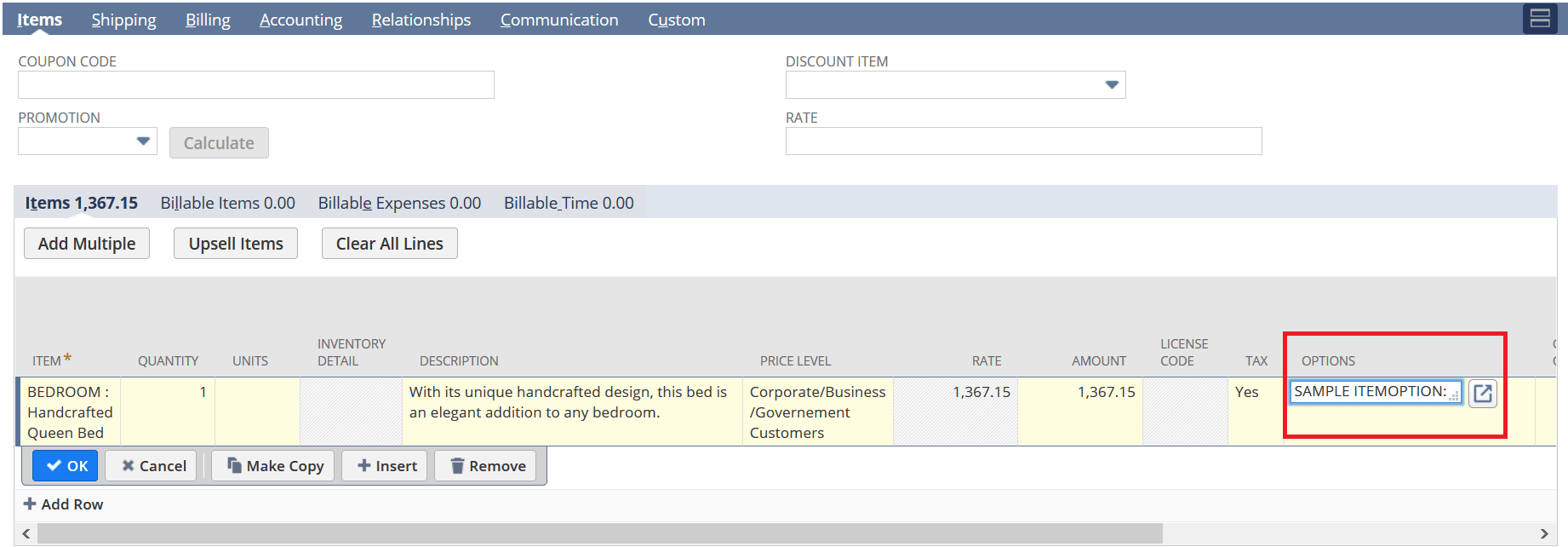Go to the Billing tab

[208, 19]
